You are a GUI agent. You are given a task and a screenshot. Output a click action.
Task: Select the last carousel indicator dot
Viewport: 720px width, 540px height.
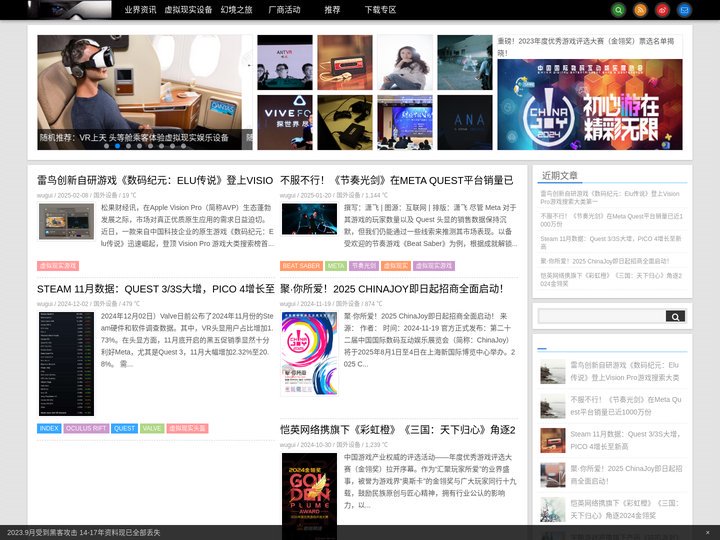tap(184, 146)
